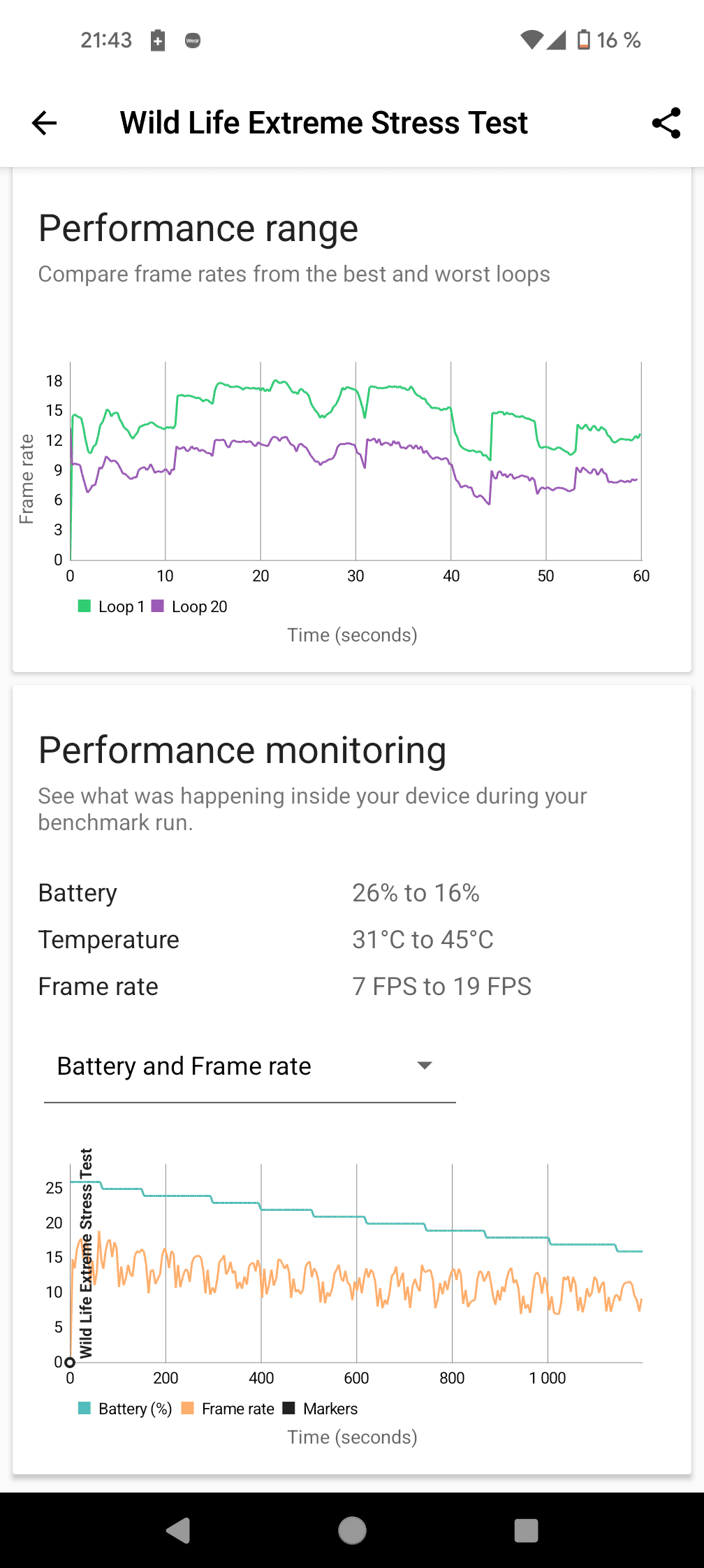Tap the back arrow icon
The image size is (704, 1568).
(44, 123)
